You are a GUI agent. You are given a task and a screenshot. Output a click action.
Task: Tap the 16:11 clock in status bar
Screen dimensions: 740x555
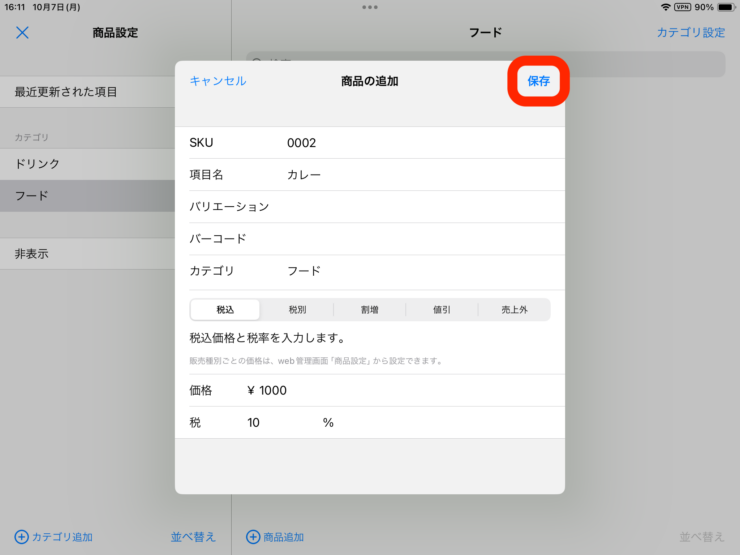(x=15, y=7)
